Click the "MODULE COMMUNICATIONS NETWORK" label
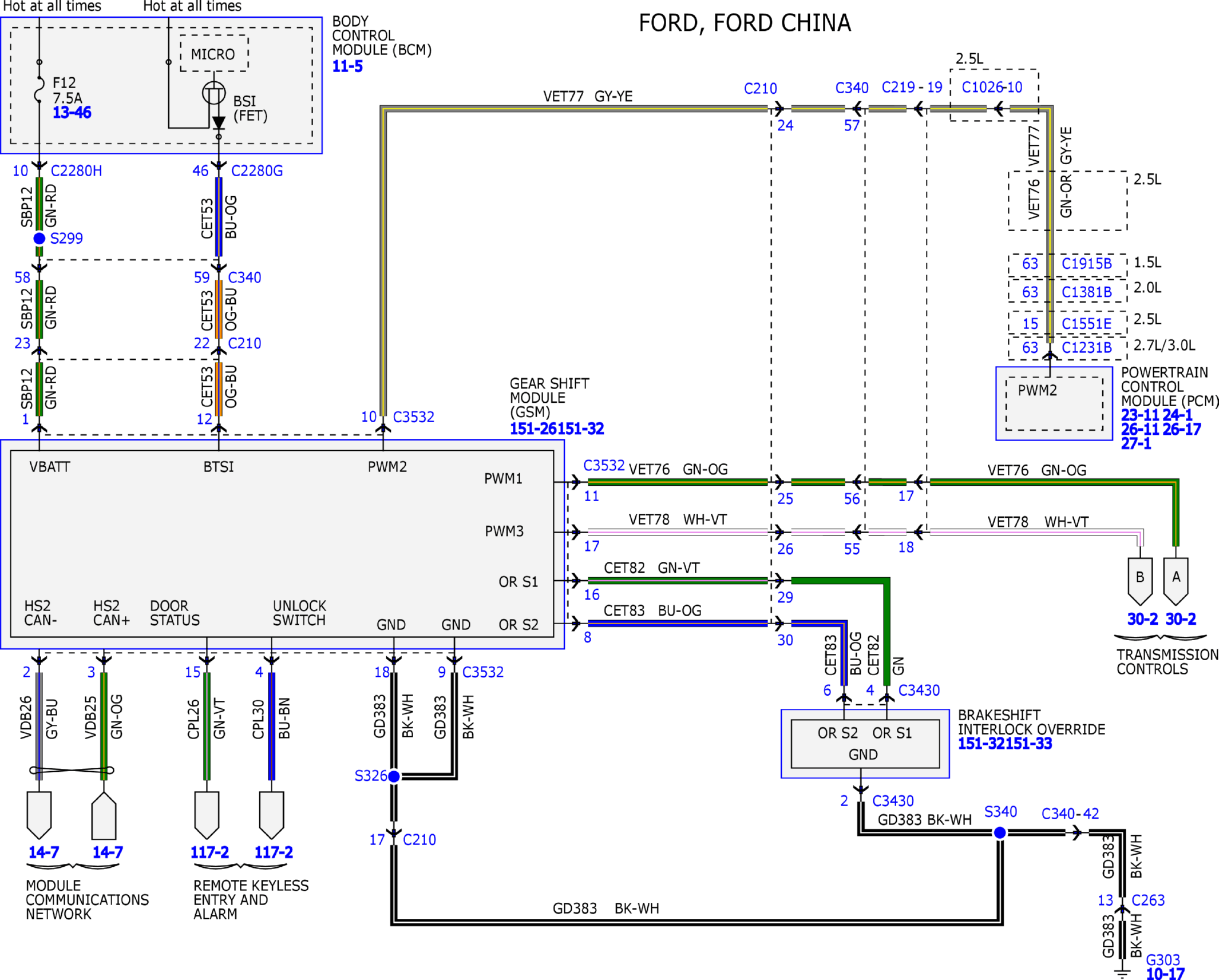The height and width of the screenshot is (980, 1219). (87, 899)
